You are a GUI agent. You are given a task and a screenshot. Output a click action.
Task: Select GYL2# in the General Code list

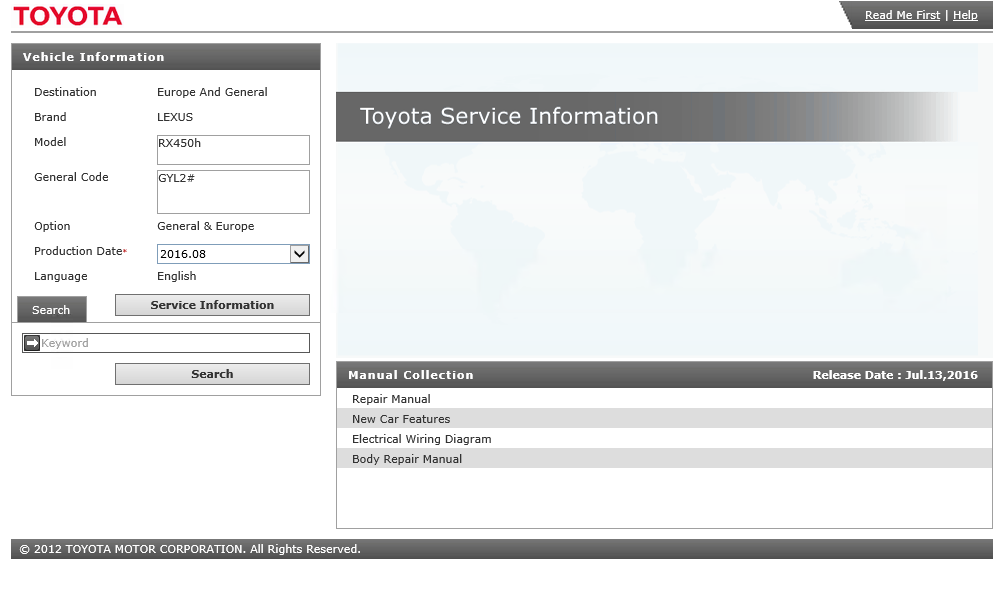(178, 178)
